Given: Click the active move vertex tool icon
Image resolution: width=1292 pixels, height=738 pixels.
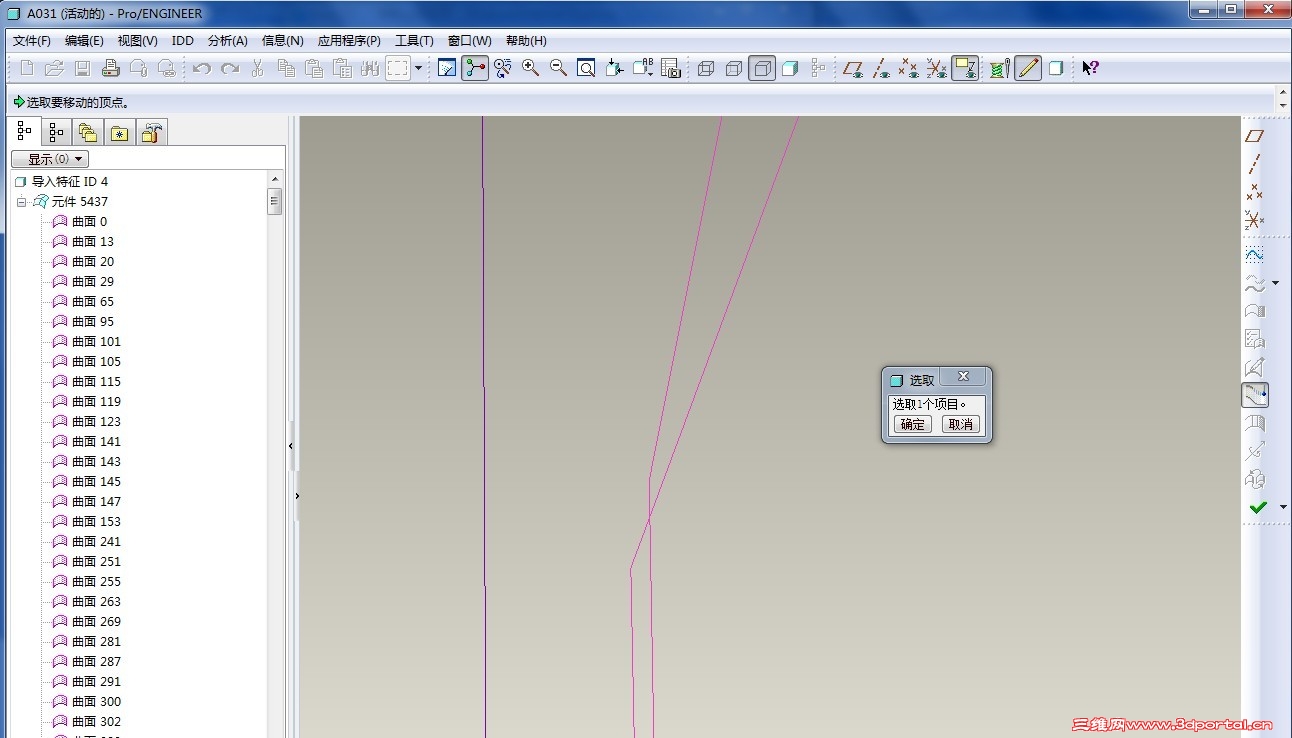Looking at the screenshot, I should tap(1255, 395).
